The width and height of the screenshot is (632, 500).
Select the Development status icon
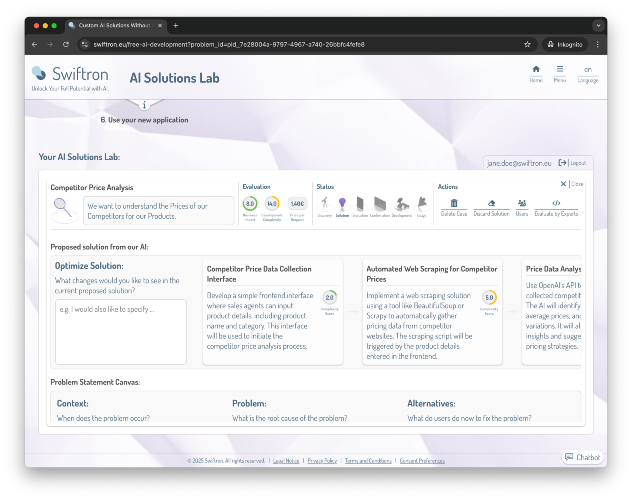click(402, 204)
